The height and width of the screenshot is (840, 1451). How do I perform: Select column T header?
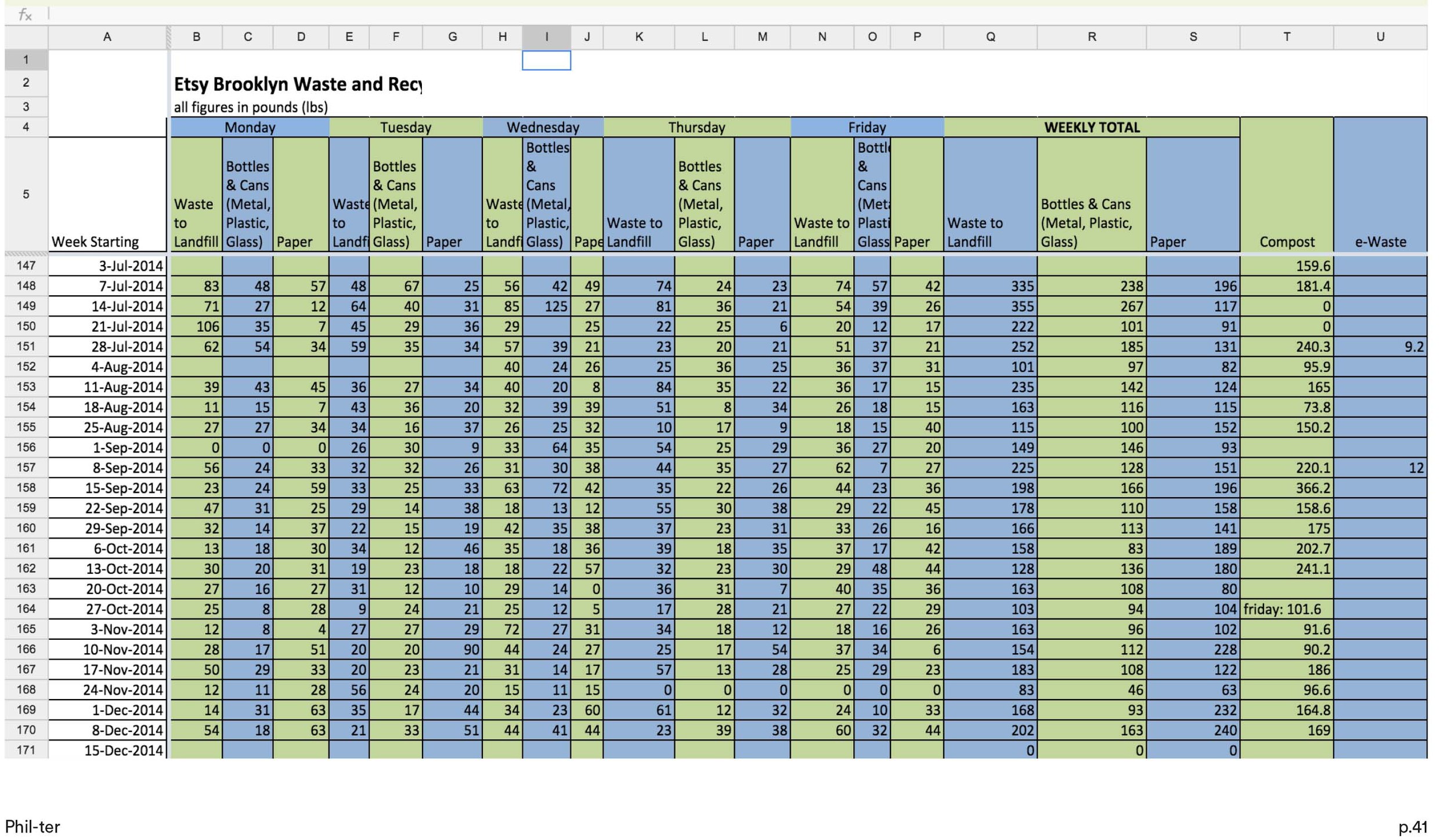point(1286,37)
